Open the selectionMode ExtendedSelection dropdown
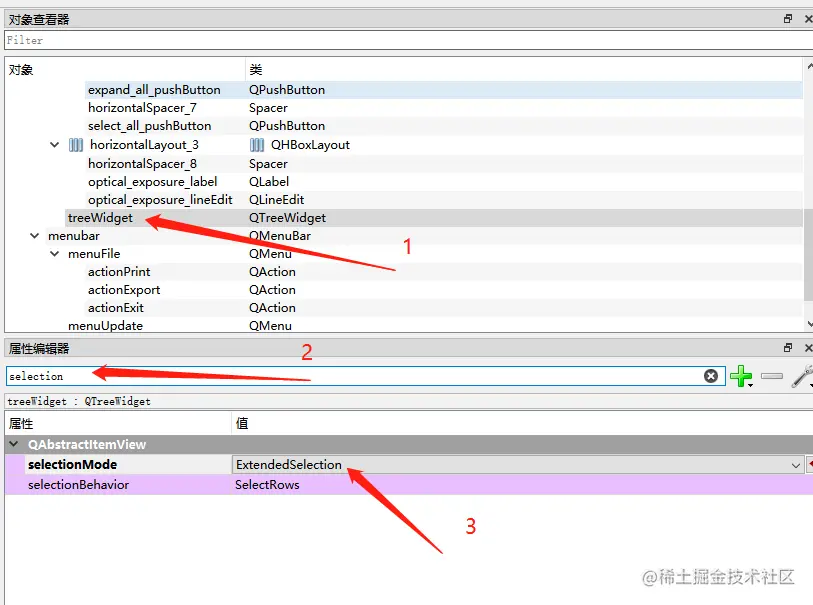Image resolution: width=813 pixels, height=605 pixels. click(795, 465)
